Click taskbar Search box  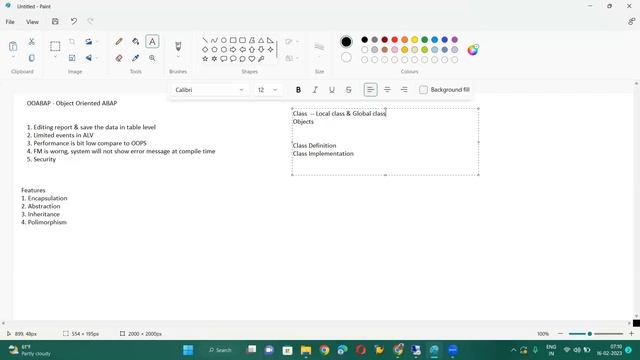(x=220, y=350)
